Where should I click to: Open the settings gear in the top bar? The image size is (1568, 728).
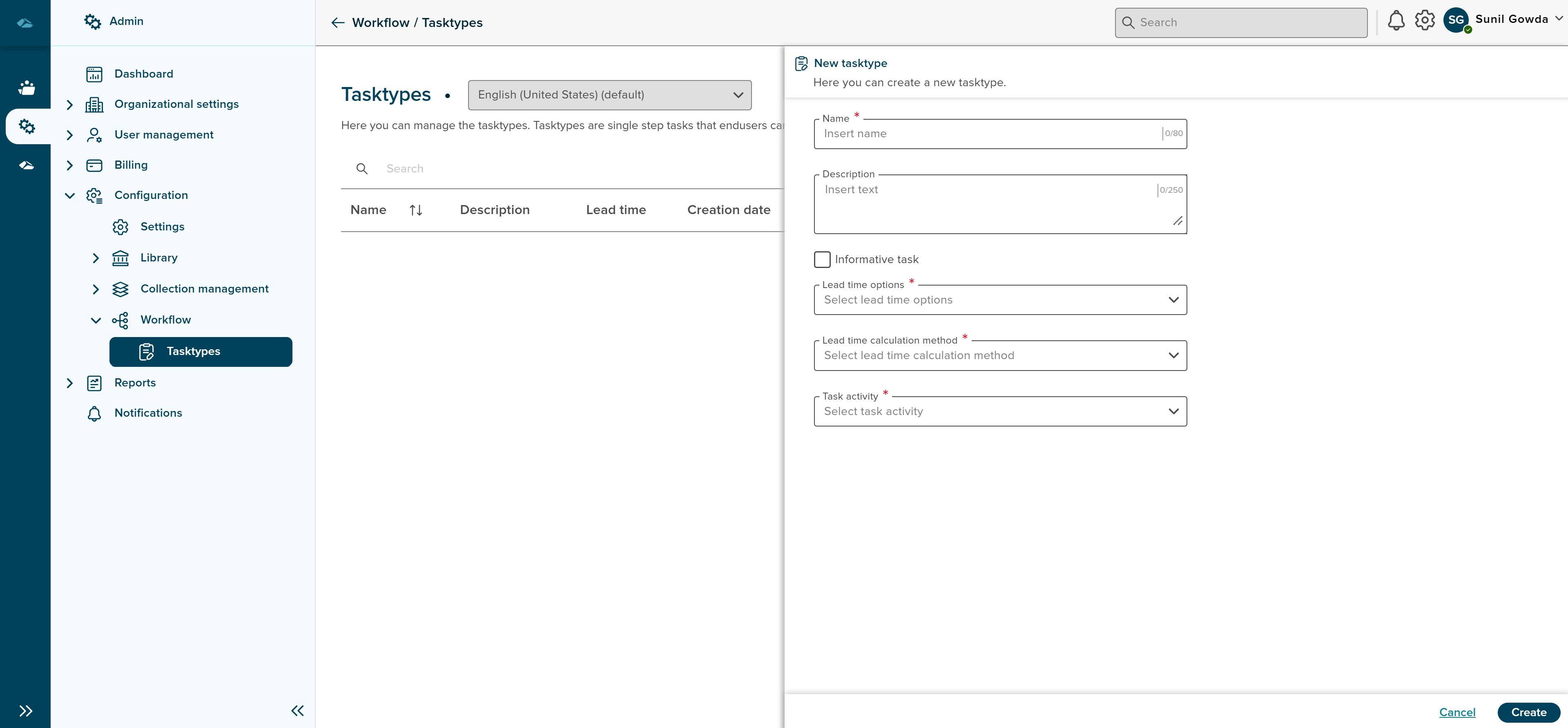click(1424, 20)
